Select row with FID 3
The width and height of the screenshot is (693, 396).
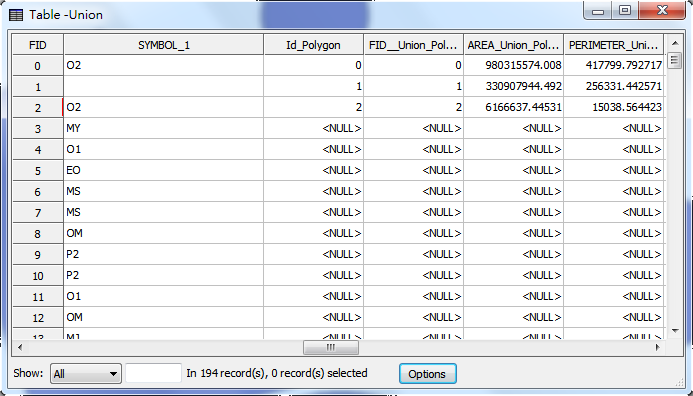point(38,129)
